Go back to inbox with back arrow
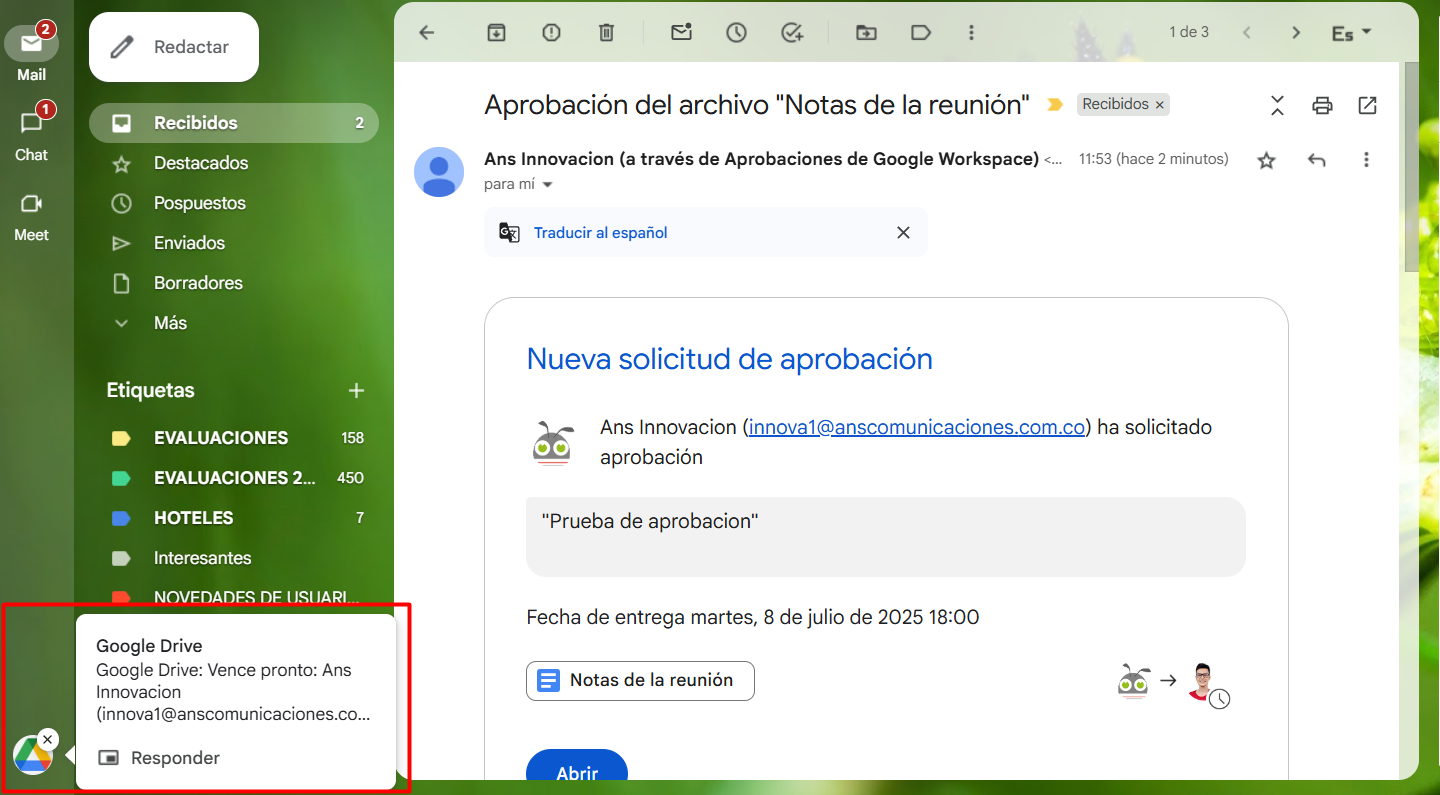The height and width of the screenshot is (795, 1440). (427, 33)
